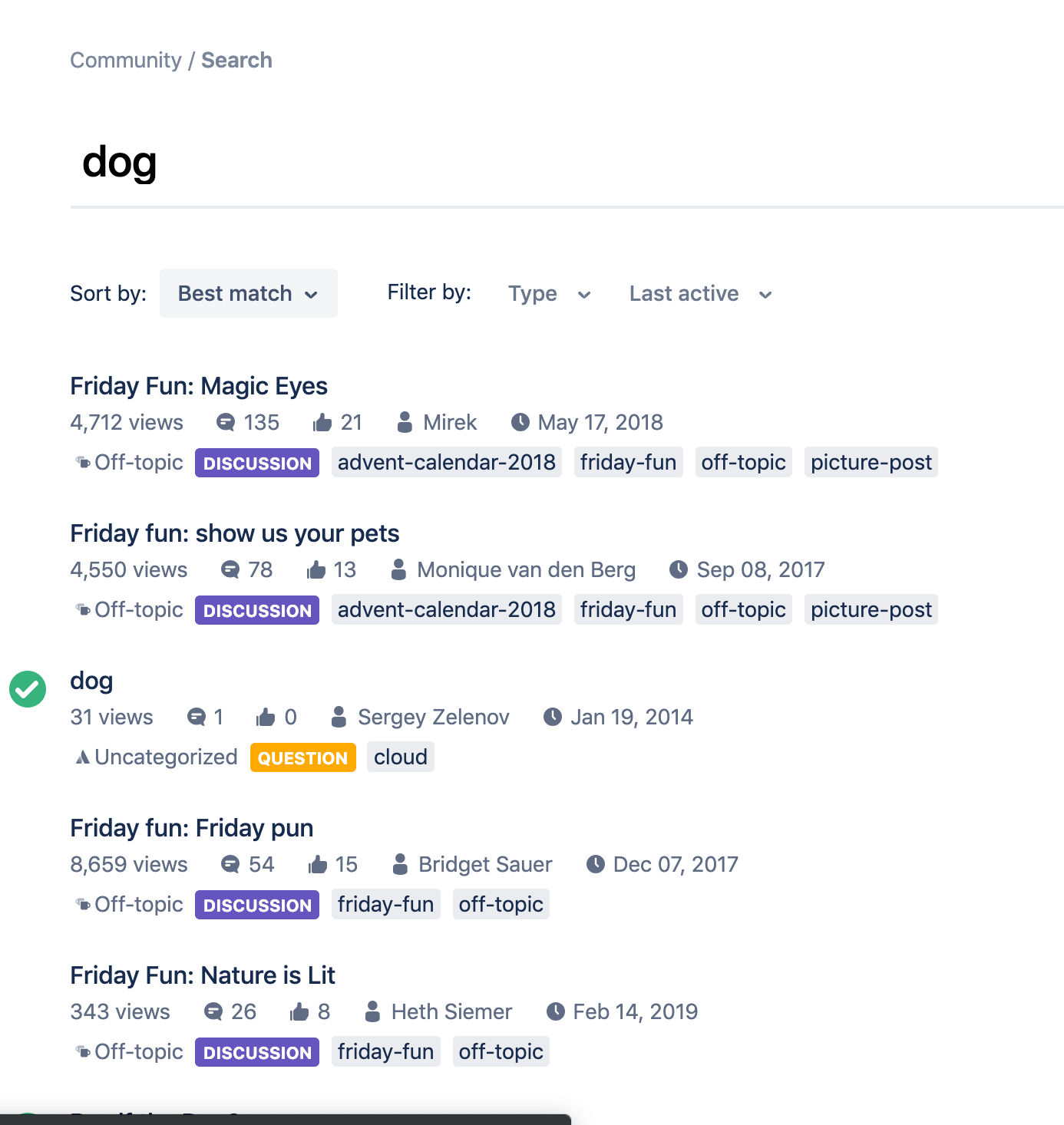Open the Best match sort dropdown
This screenshot has width=1064, height=1125.
tap(248, 293)
